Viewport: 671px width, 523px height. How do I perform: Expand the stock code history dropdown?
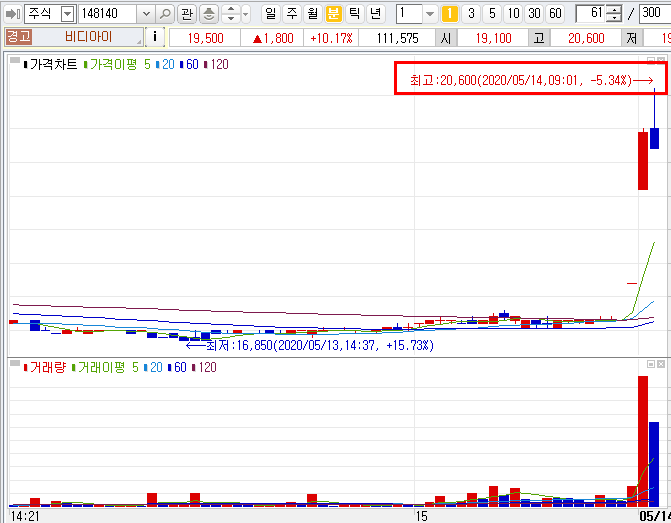click(146, 14)
